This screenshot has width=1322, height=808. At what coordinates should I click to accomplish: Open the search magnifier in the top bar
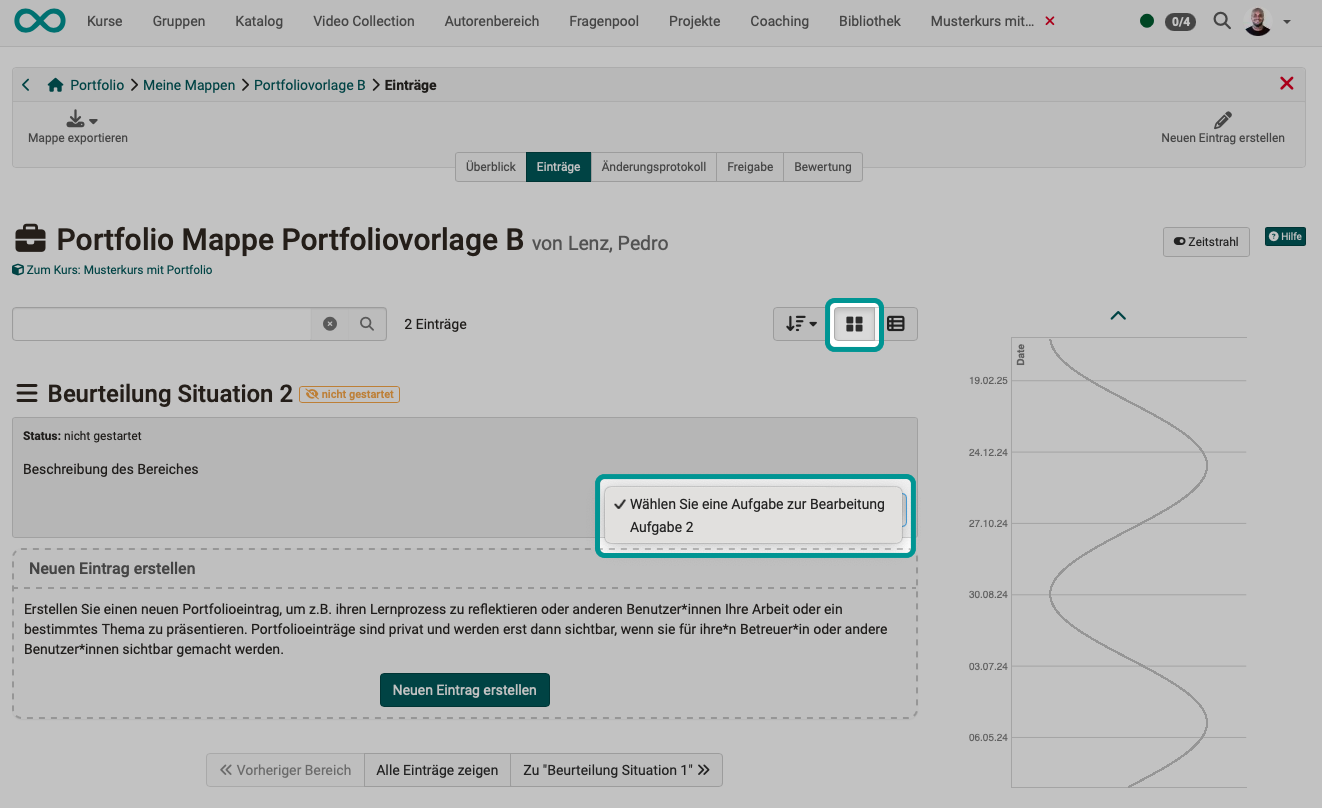(x=1221, y=21)
